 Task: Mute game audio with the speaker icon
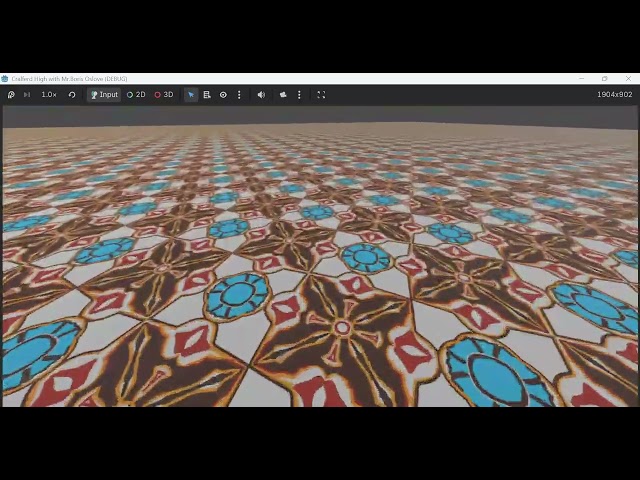tap(261, 95)
